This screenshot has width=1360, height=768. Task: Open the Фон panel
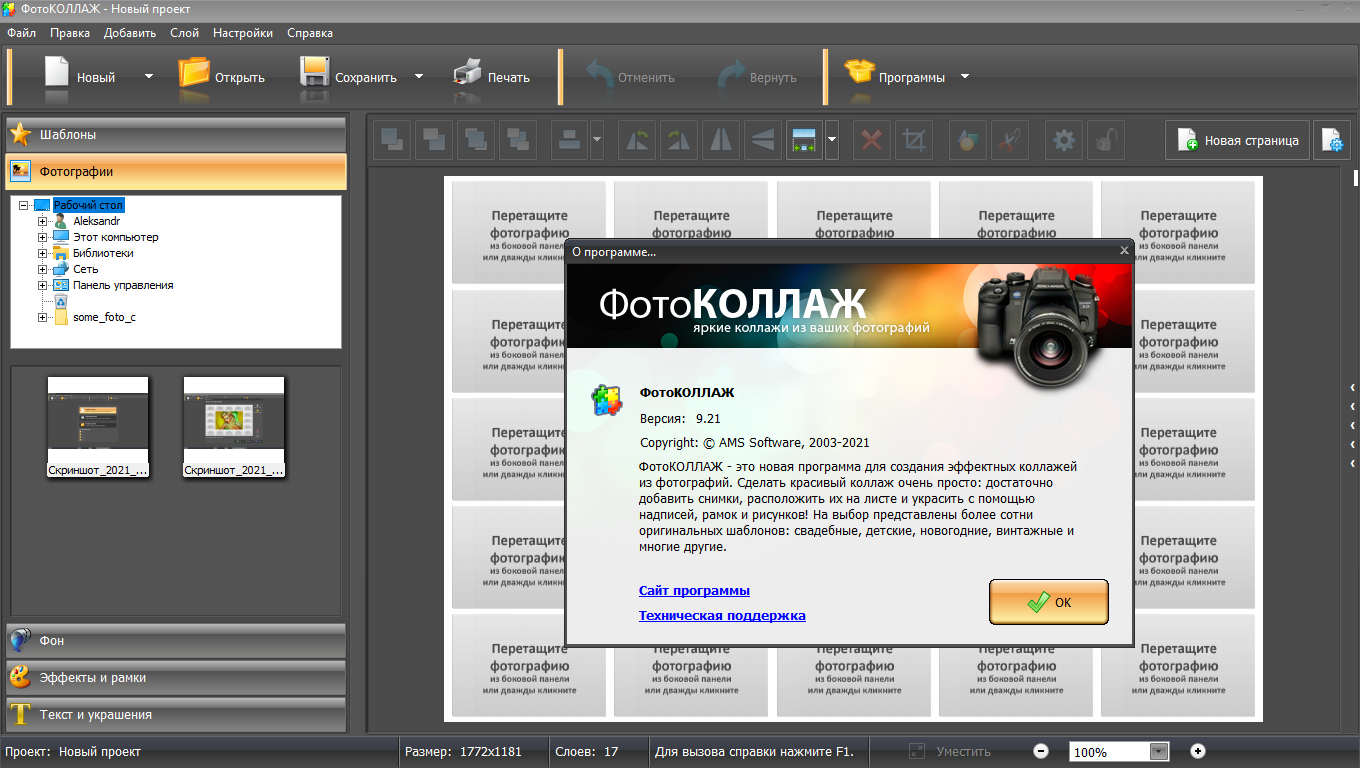(x=176, y=641)
